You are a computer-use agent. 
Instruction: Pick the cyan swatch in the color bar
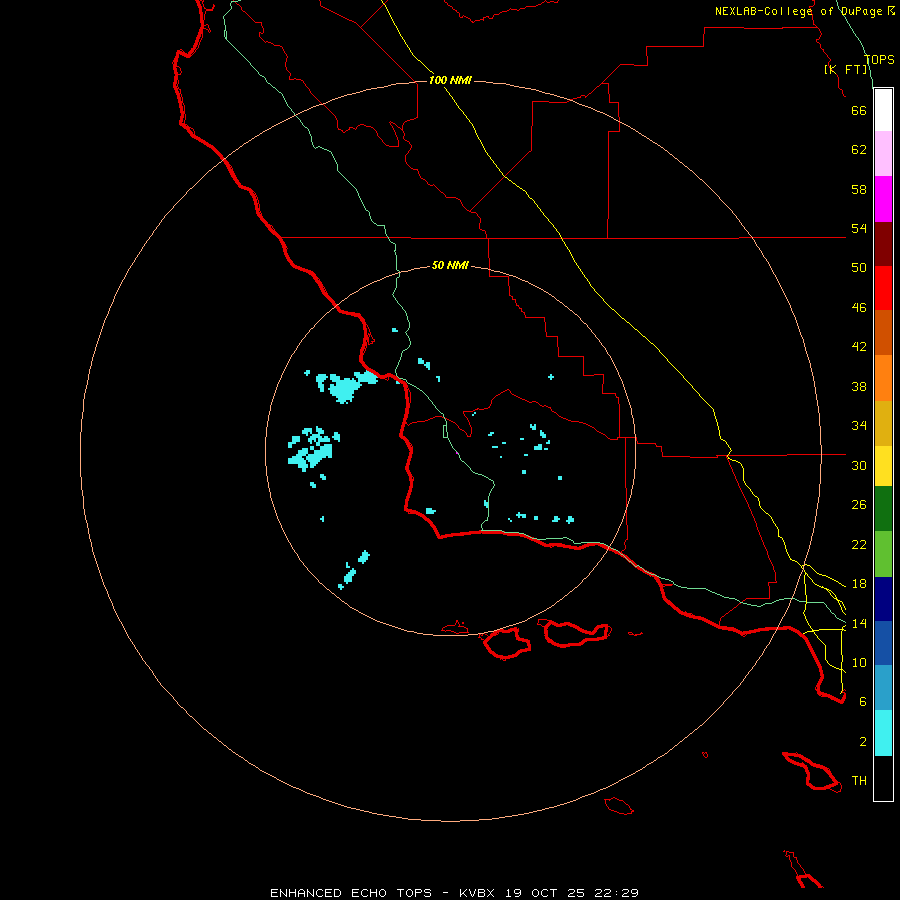pos(883,733)
